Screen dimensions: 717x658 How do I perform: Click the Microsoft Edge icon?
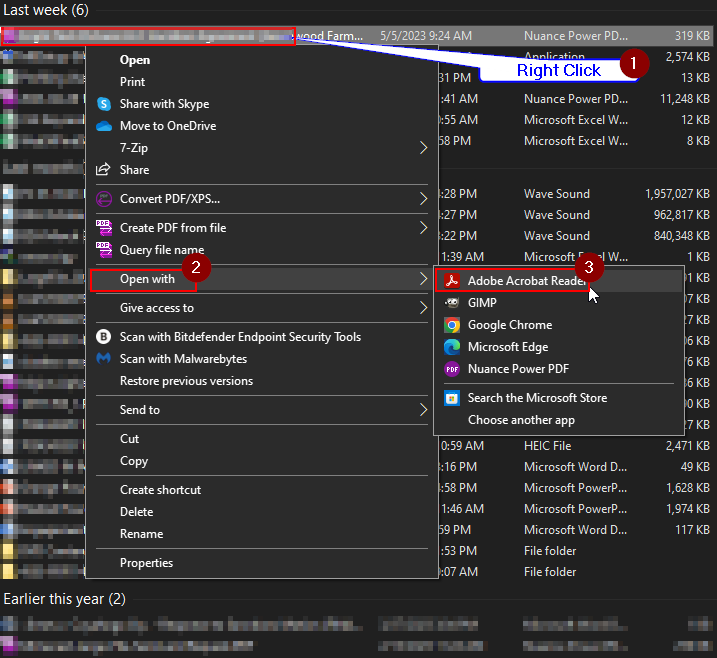tap(452, 347)
